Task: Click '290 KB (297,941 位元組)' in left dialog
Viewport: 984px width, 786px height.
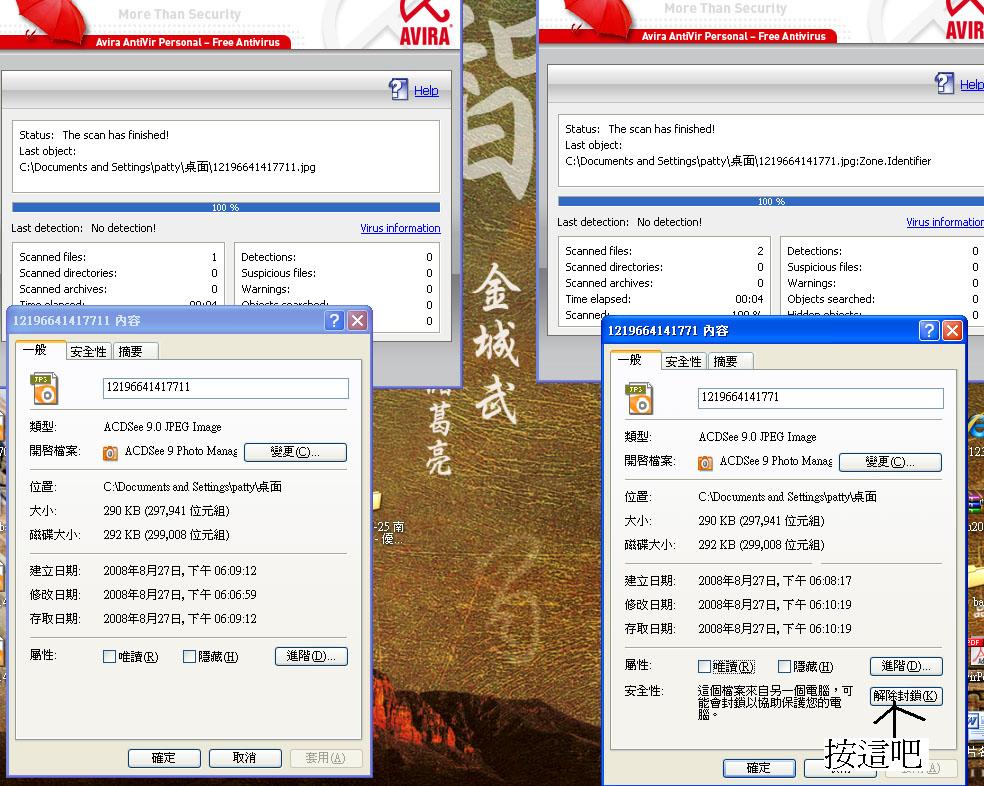Action: point(166,510)
